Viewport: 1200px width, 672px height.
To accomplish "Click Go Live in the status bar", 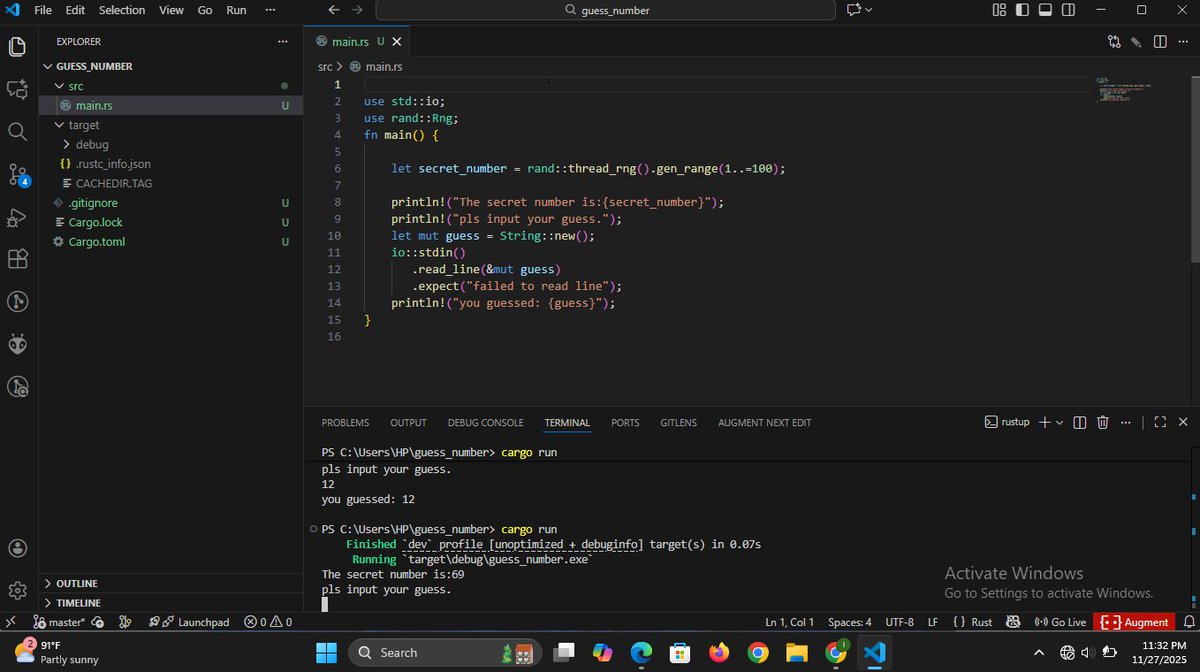I will point(1060,621).
